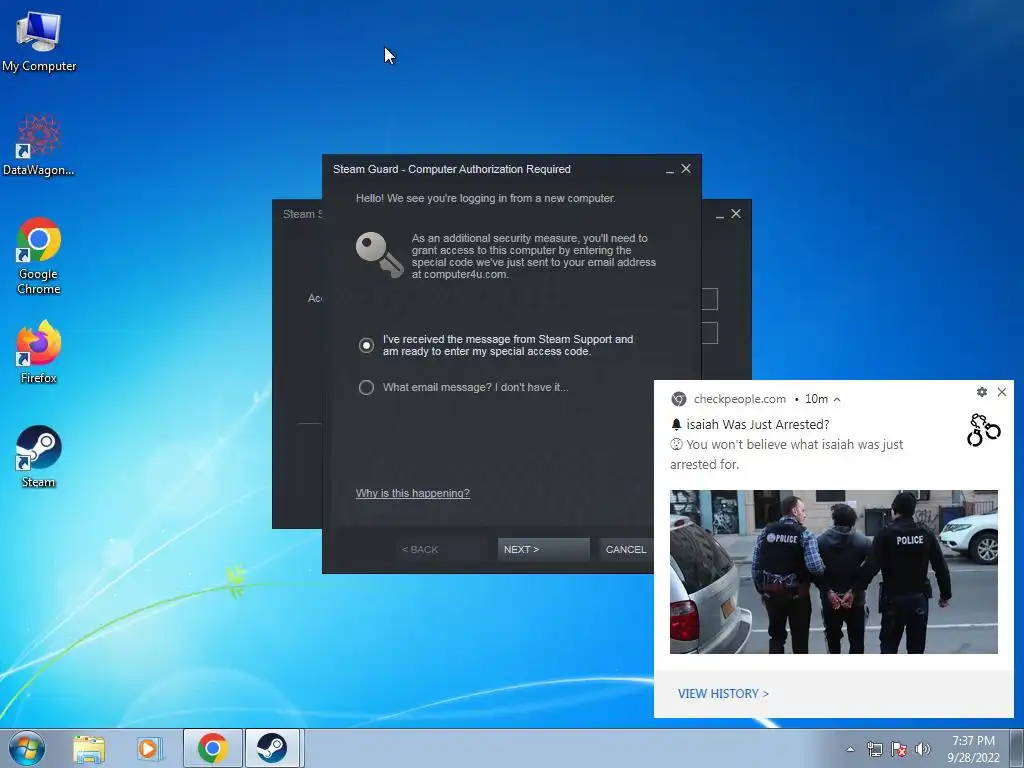1024x768 pixels.
Task: Click the upper input field in background Steam window
Action: pos(710,299)
